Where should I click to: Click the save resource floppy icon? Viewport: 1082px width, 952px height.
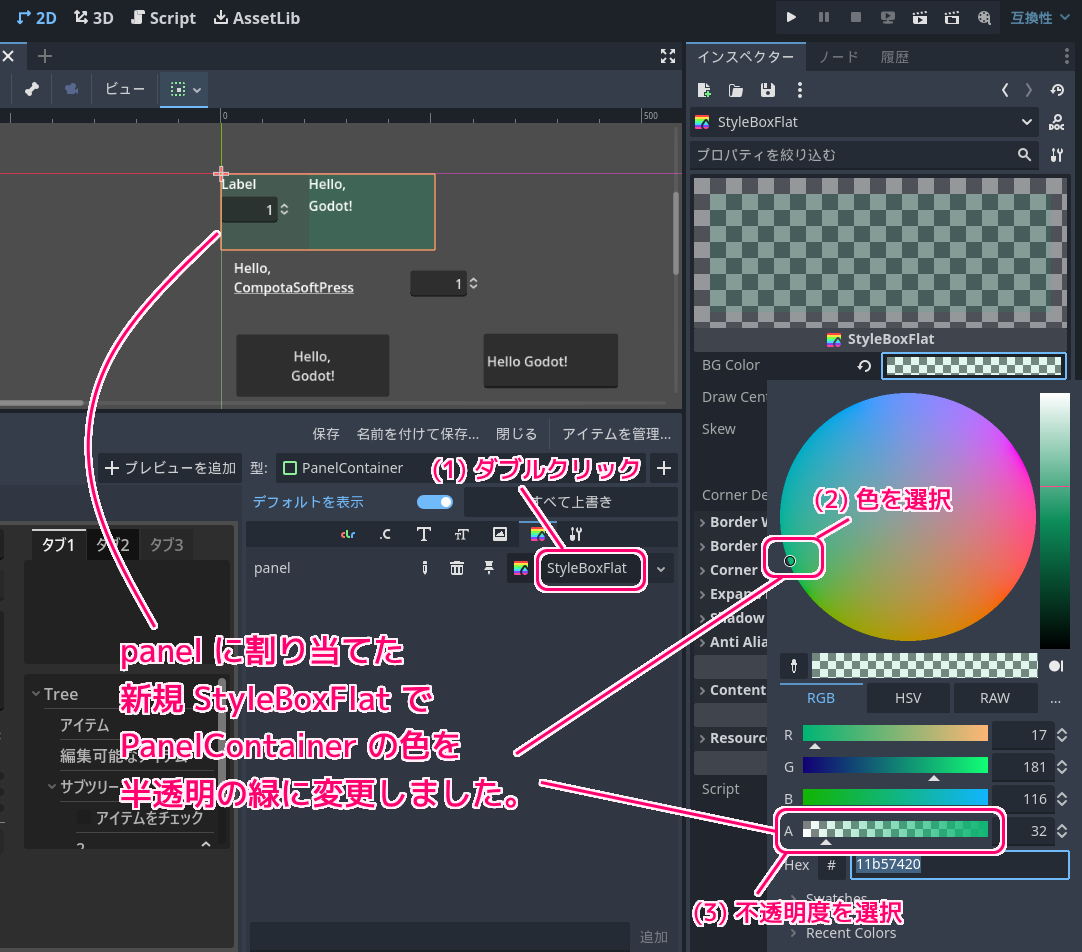(x=767, y=90)
